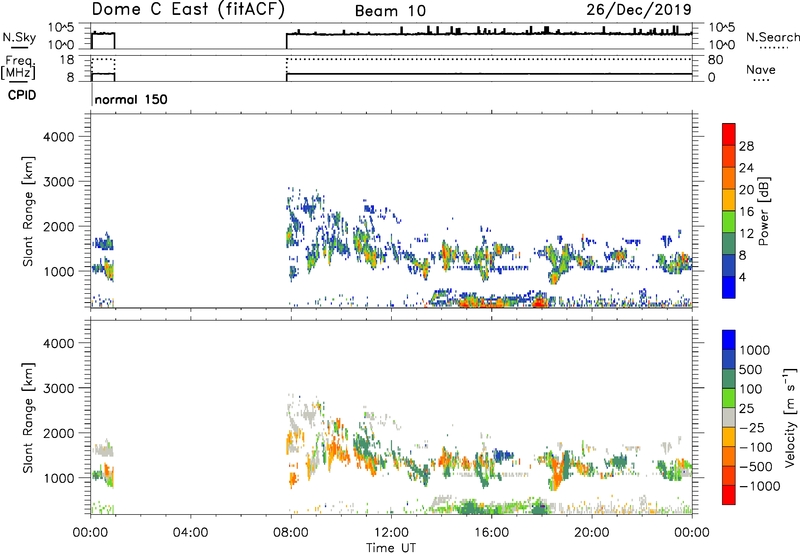This screenshot has height=554, width=800.
Task: Click the 'CPID' label
Action: [x=22, y=95]
